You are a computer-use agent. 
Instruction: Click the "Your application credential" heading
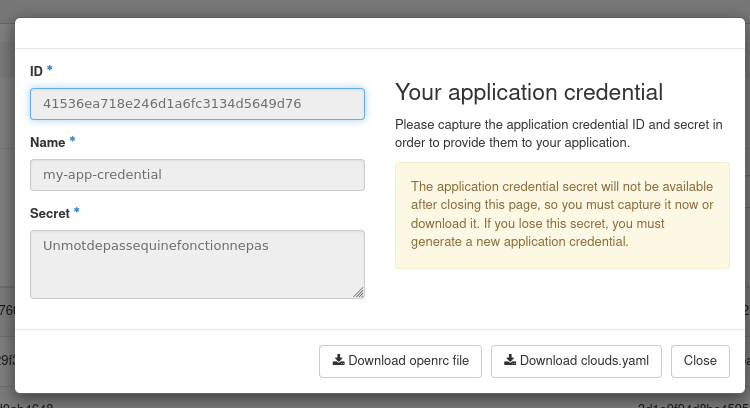click(529, 93)
